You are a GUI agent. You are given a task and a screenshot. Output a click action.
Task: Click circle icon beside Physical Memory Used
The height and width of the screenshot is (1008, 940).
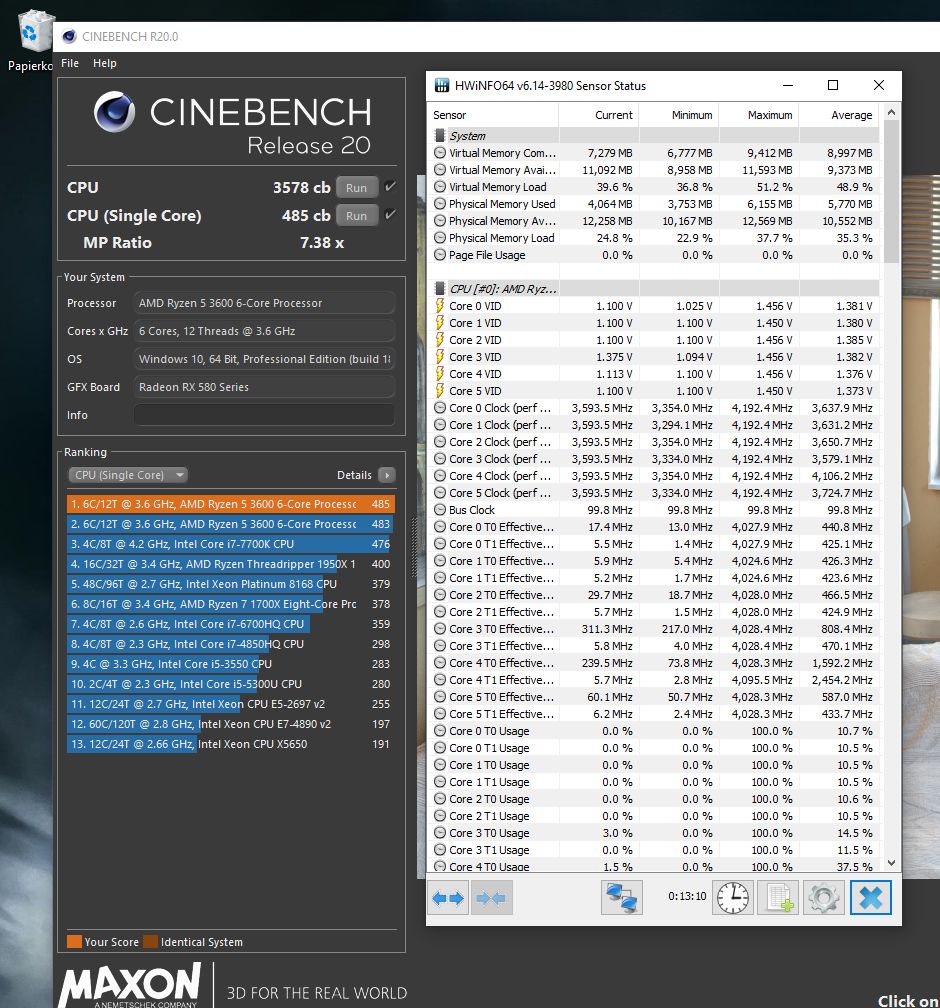(x=440, y=204)
